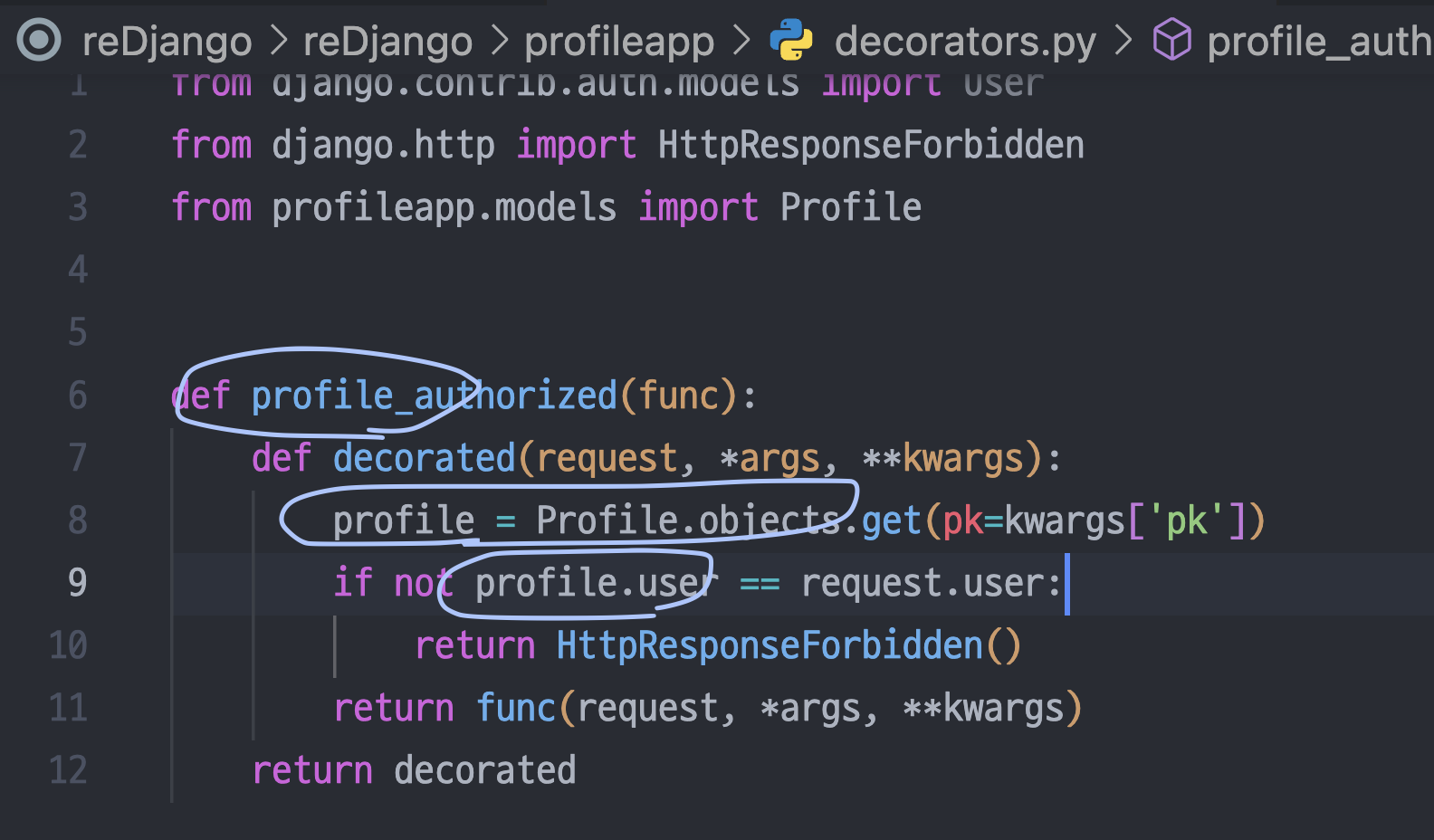Click 'request.user' on line 9

[x=922, y=584]
